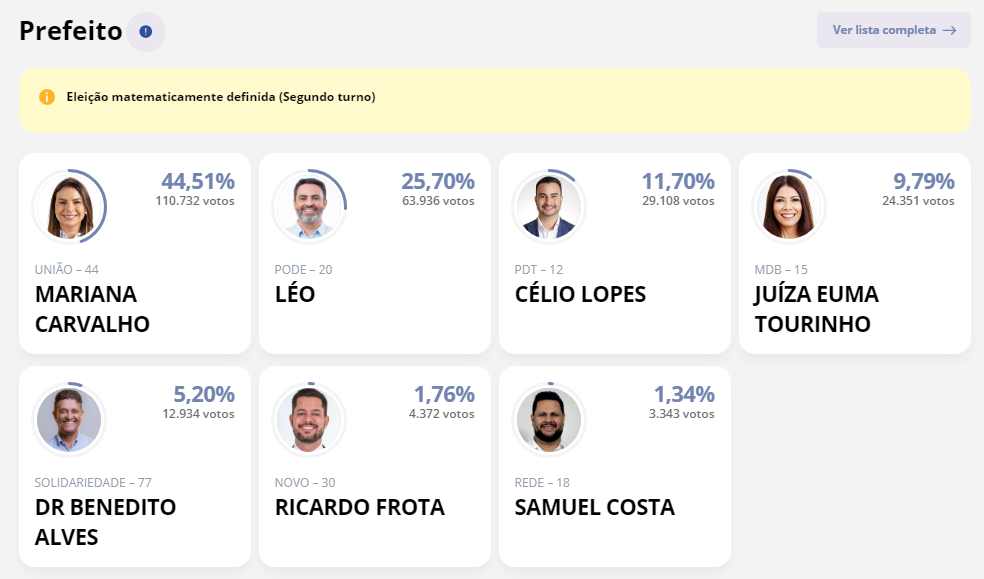Click the orange alert icon in yellow banner

47,97
